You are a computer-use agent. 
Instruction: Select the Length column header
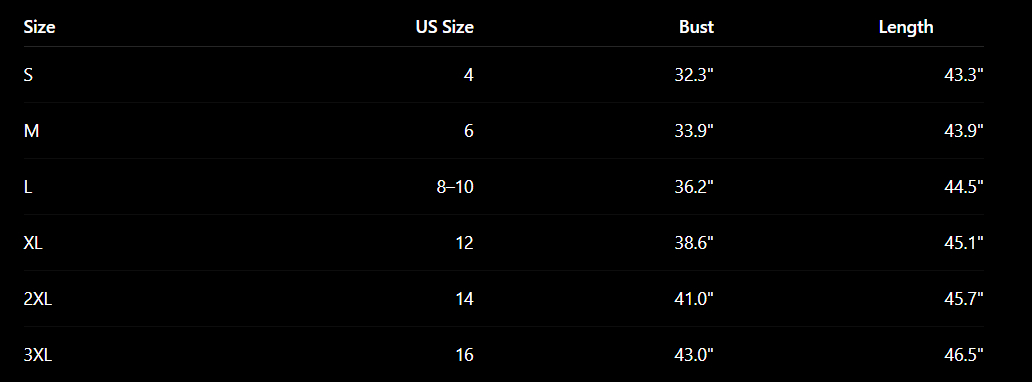[x=906, y=27]
